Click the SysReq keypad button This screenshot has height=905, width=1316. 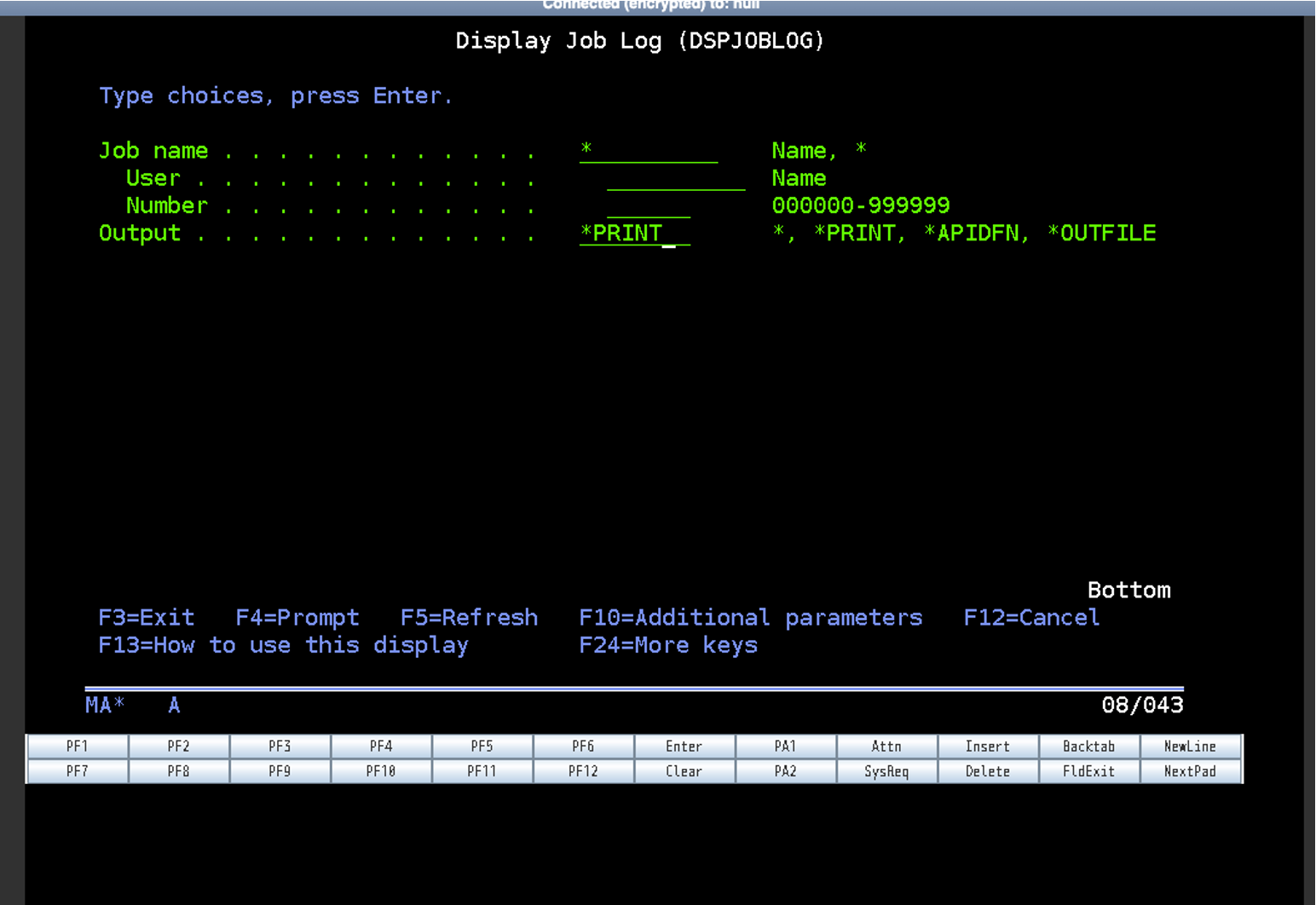886,771
